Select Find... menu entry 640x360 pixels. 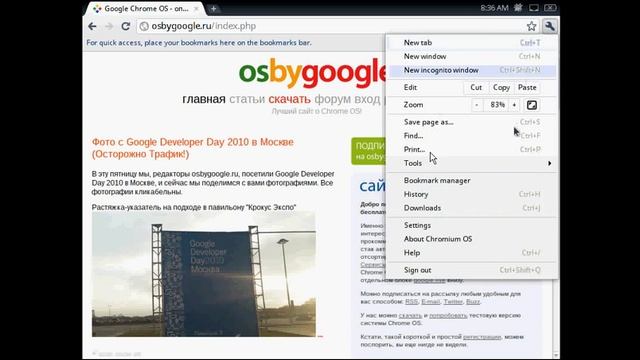(x=472, y=136)
